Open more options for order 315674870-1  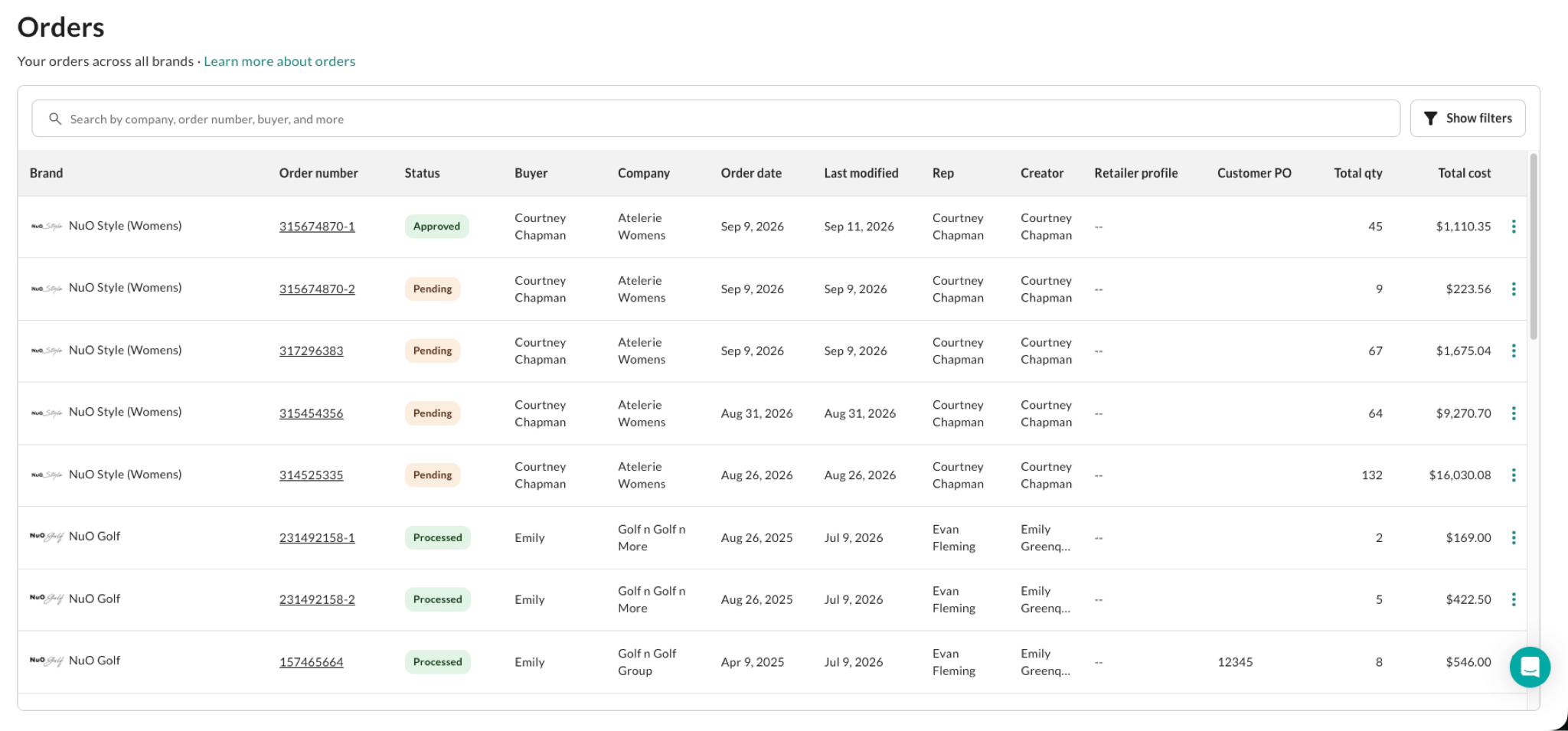pyautogui.click(x=1514, y=227)
